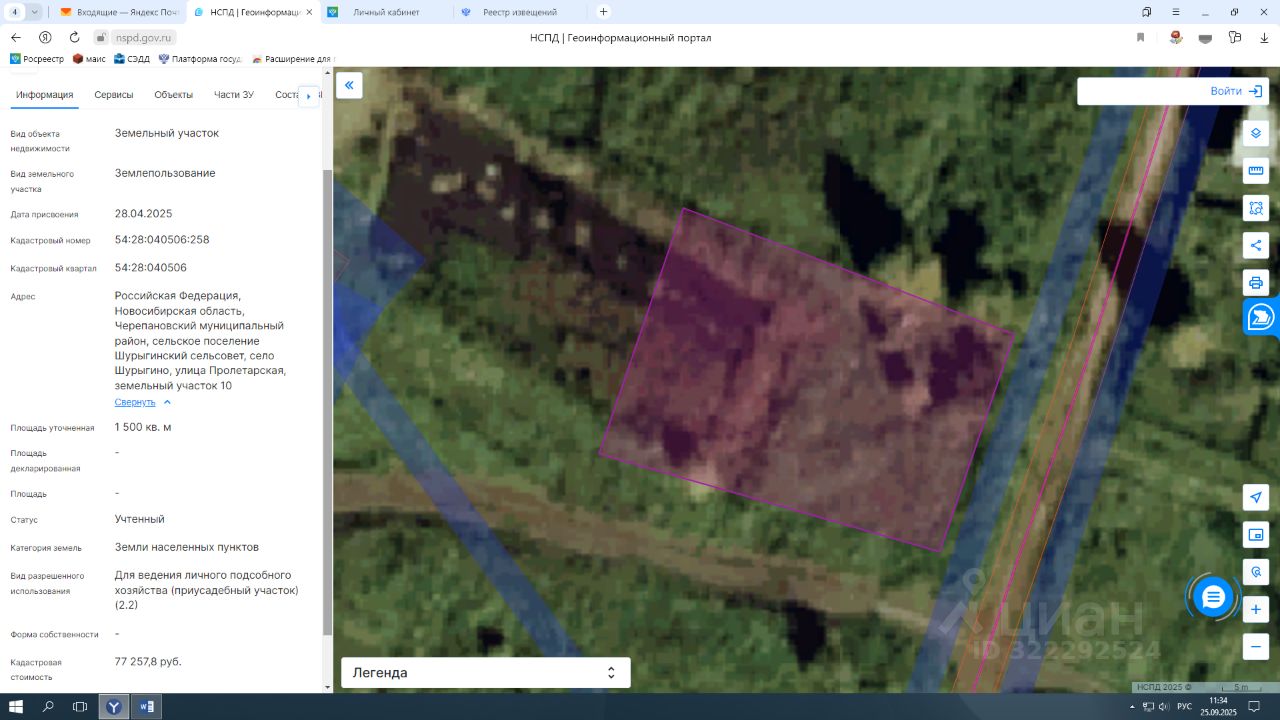The height and width of the screenshot is (720, 1280).
Task: Open the СЭДД bookmark
Action: tap(132, 59)
